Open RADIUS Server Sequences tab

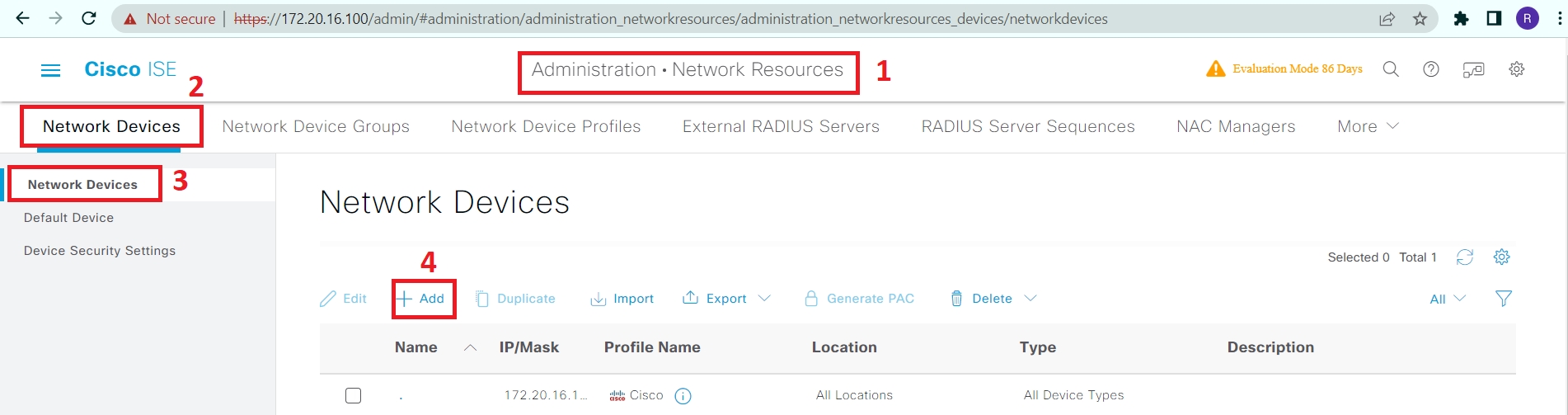[1028, 126]
